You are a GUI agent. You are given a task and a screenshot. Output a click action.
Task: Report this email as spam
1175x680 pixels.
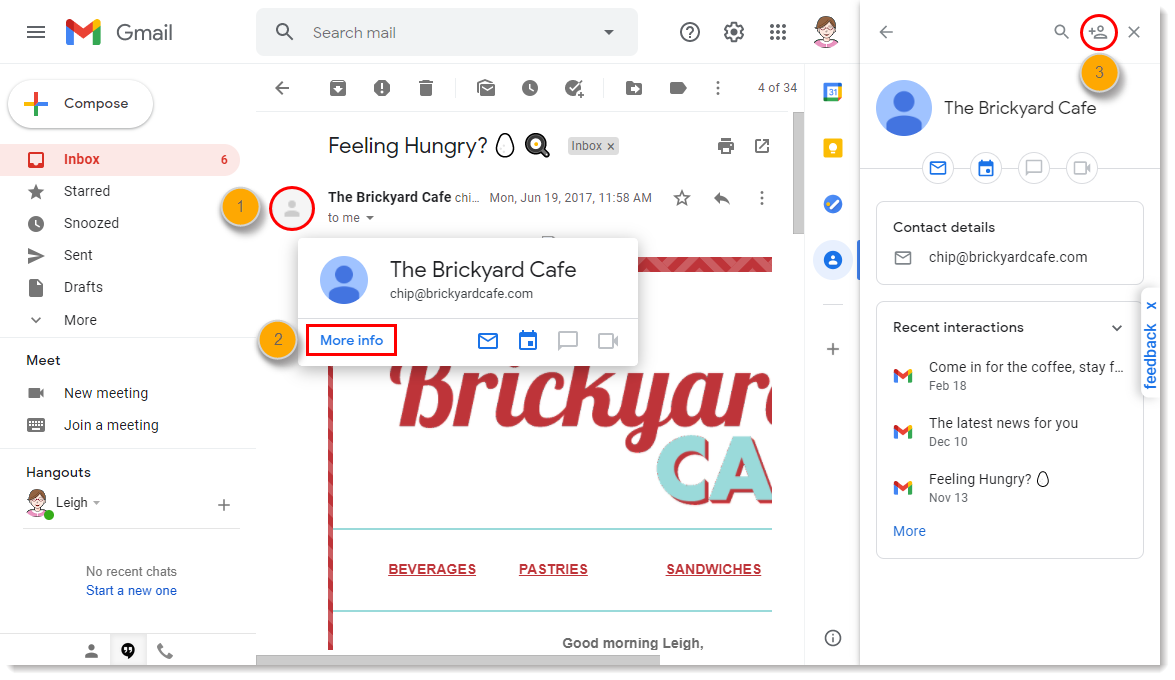[382, 88]
